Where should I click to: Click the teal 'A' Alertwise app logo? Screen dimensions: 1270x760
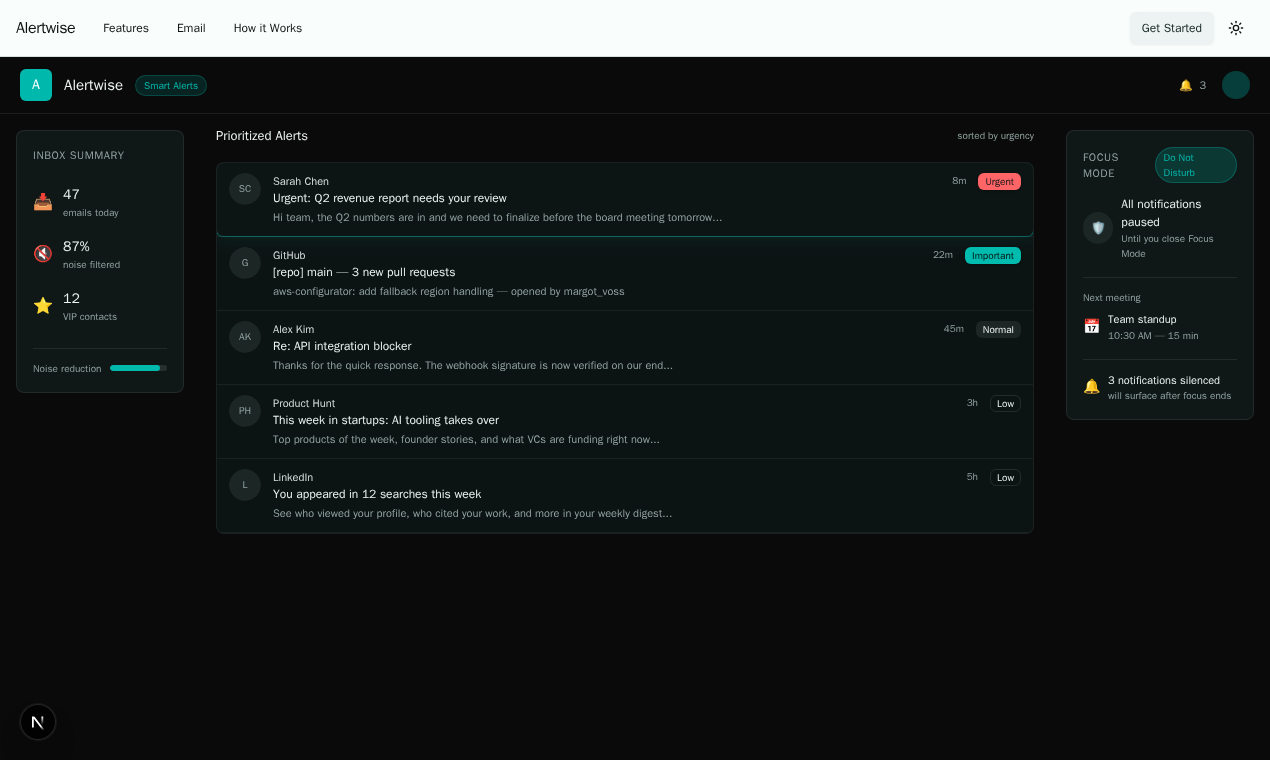[x=36, y=85]
